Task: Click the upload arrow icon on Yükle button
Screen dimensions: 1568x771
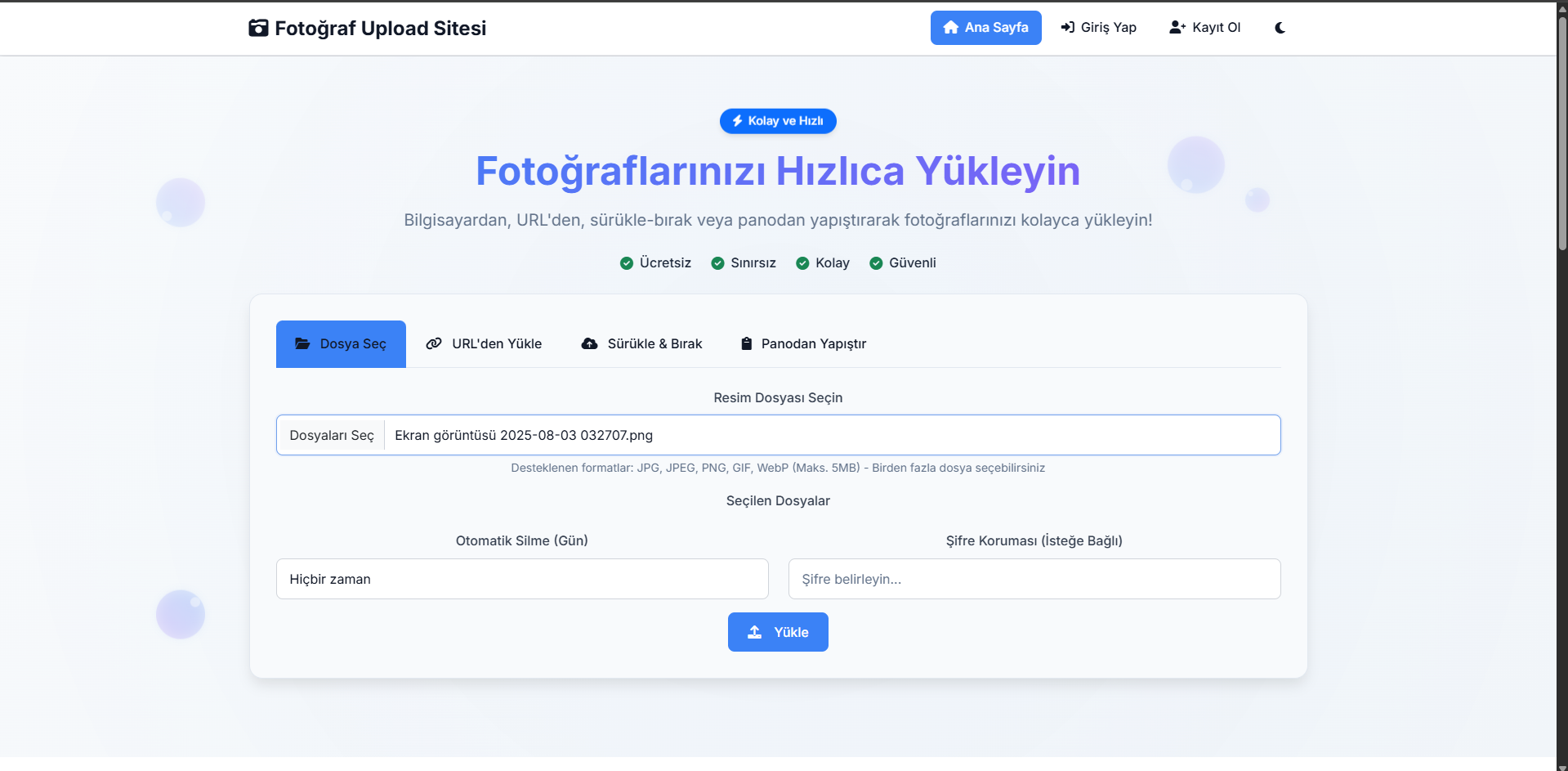Action: (x=755, y=632)
